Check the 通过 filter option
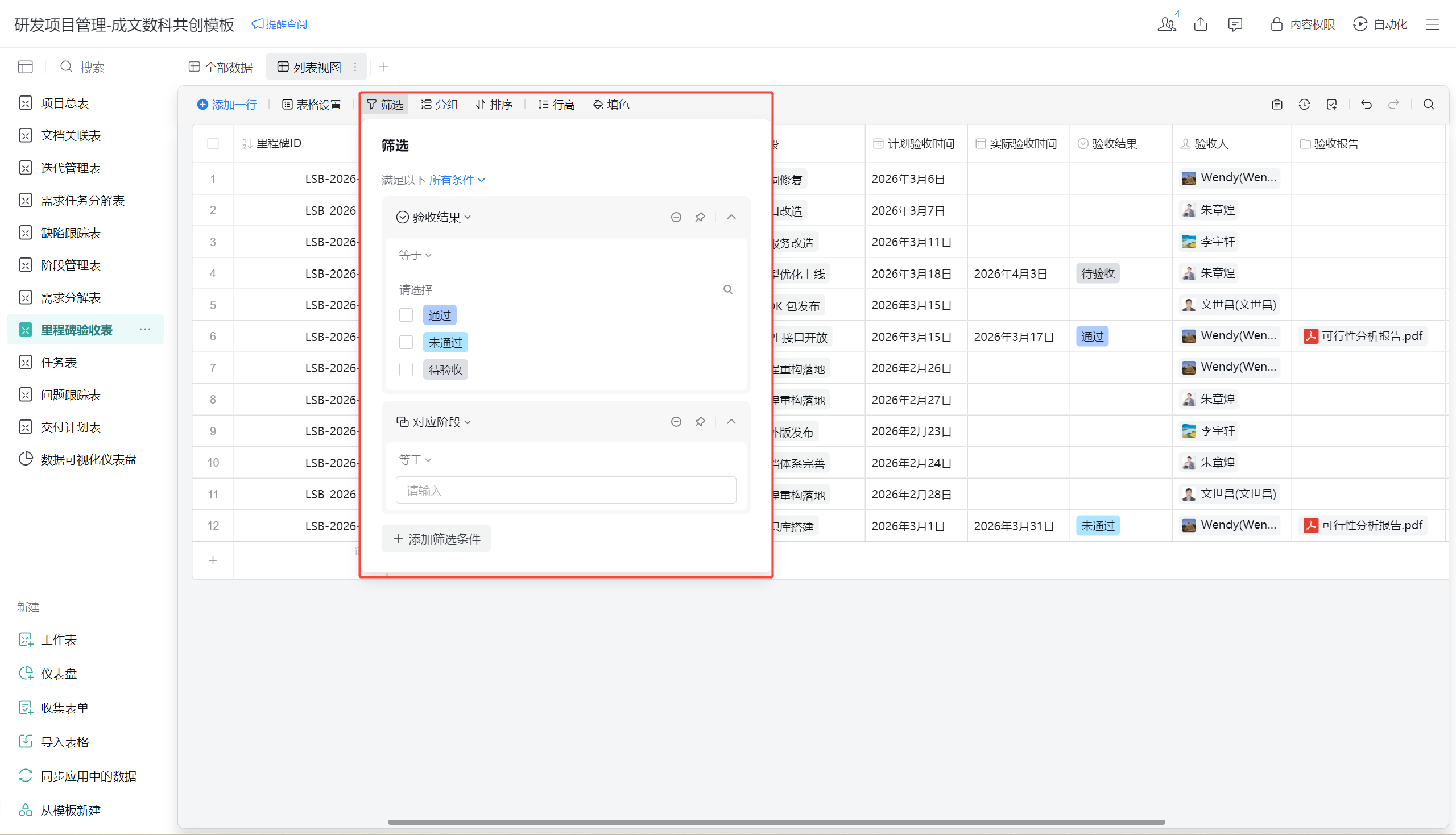 pos(406,315)
